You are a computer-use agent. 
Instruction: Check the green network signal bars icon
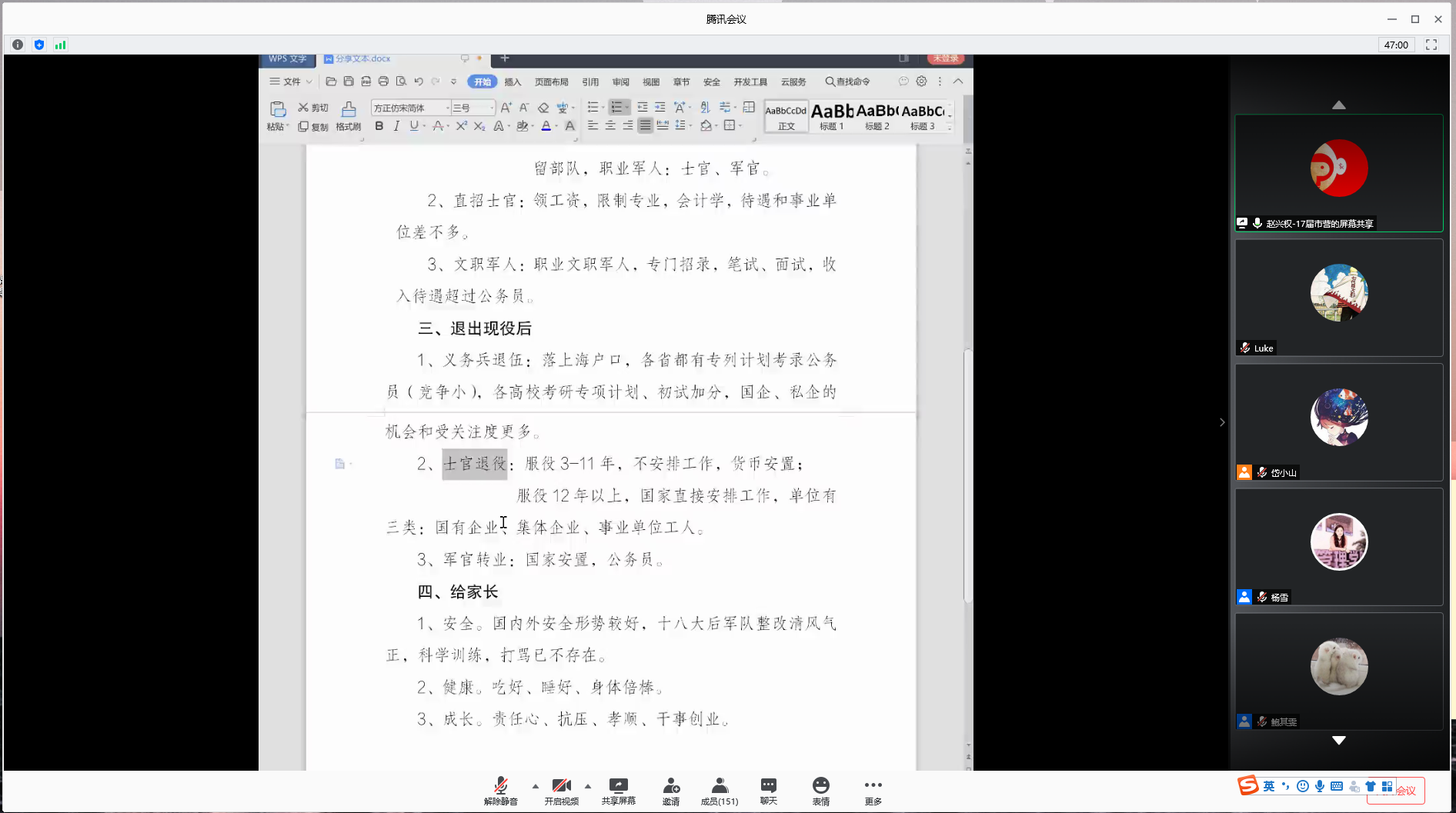coord(60,45)
